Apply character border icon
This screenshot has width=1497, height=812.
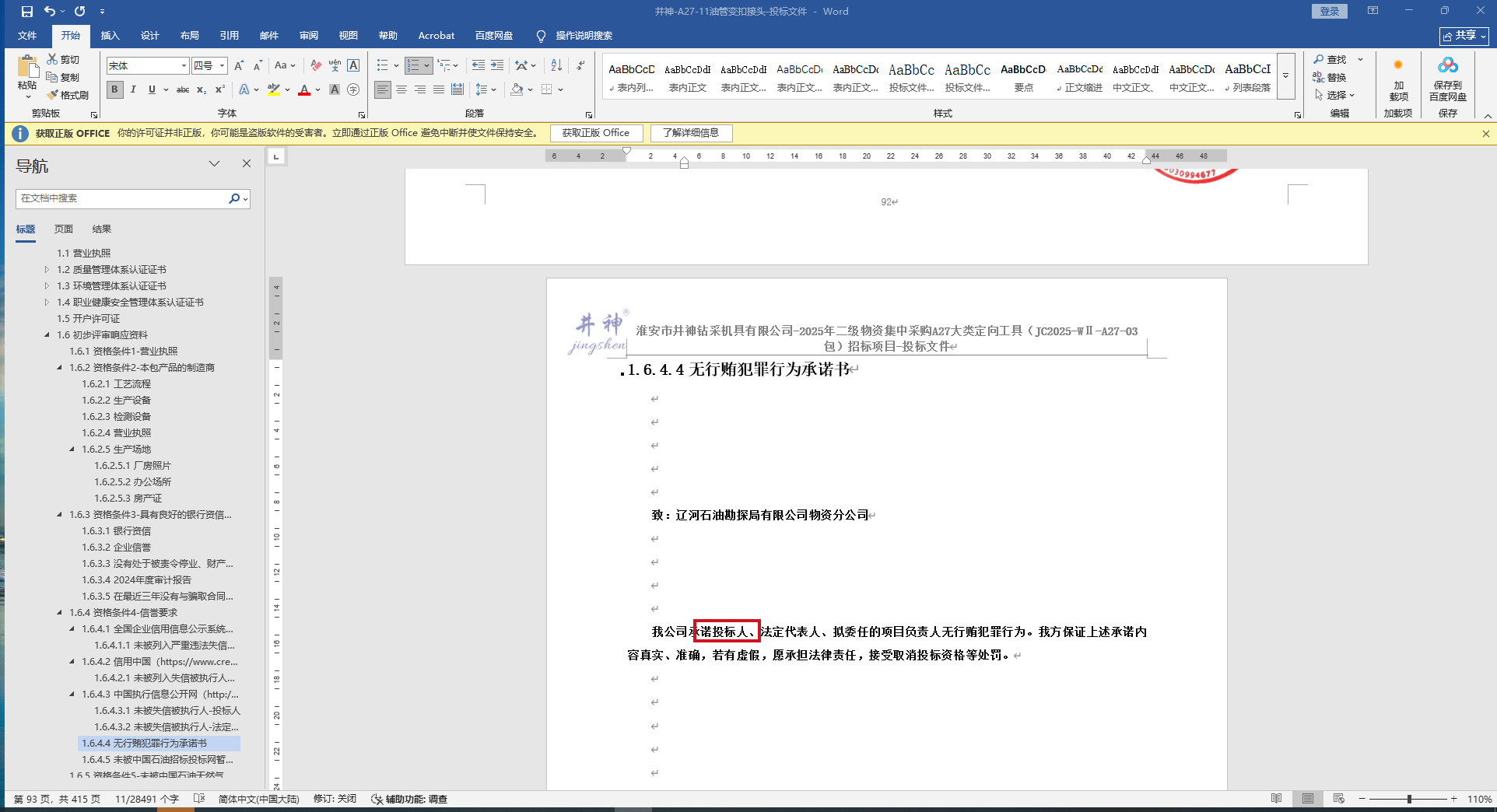(353, 66)
